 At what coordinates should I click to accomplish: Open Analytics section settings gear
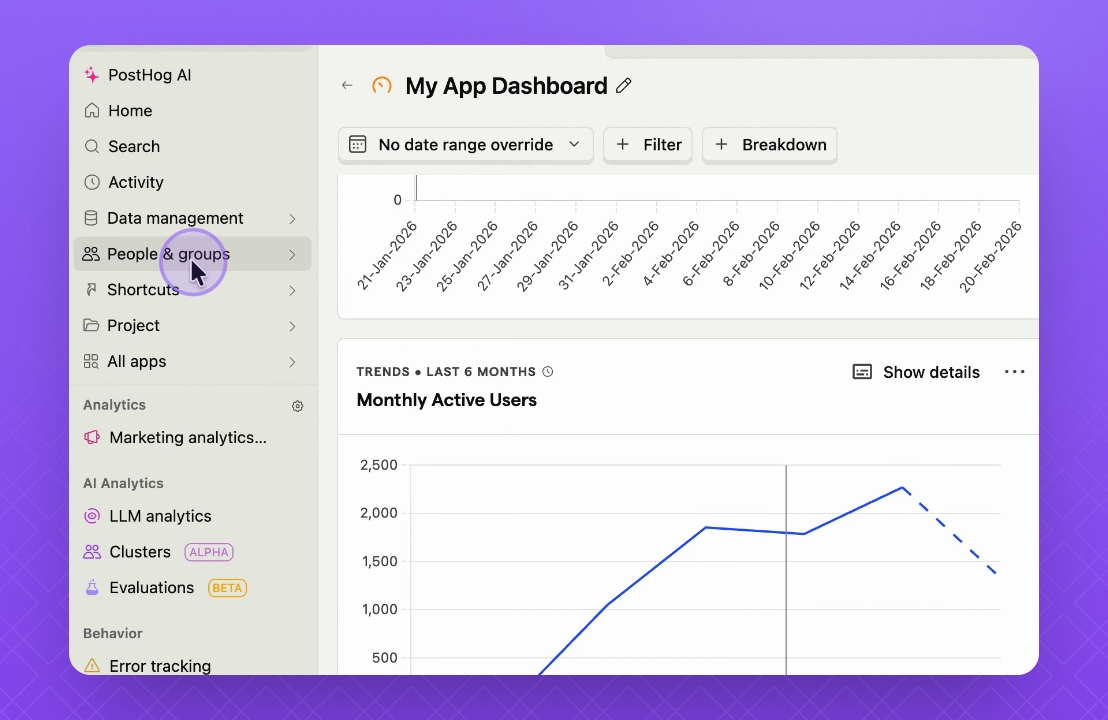[x=297, y=406]
